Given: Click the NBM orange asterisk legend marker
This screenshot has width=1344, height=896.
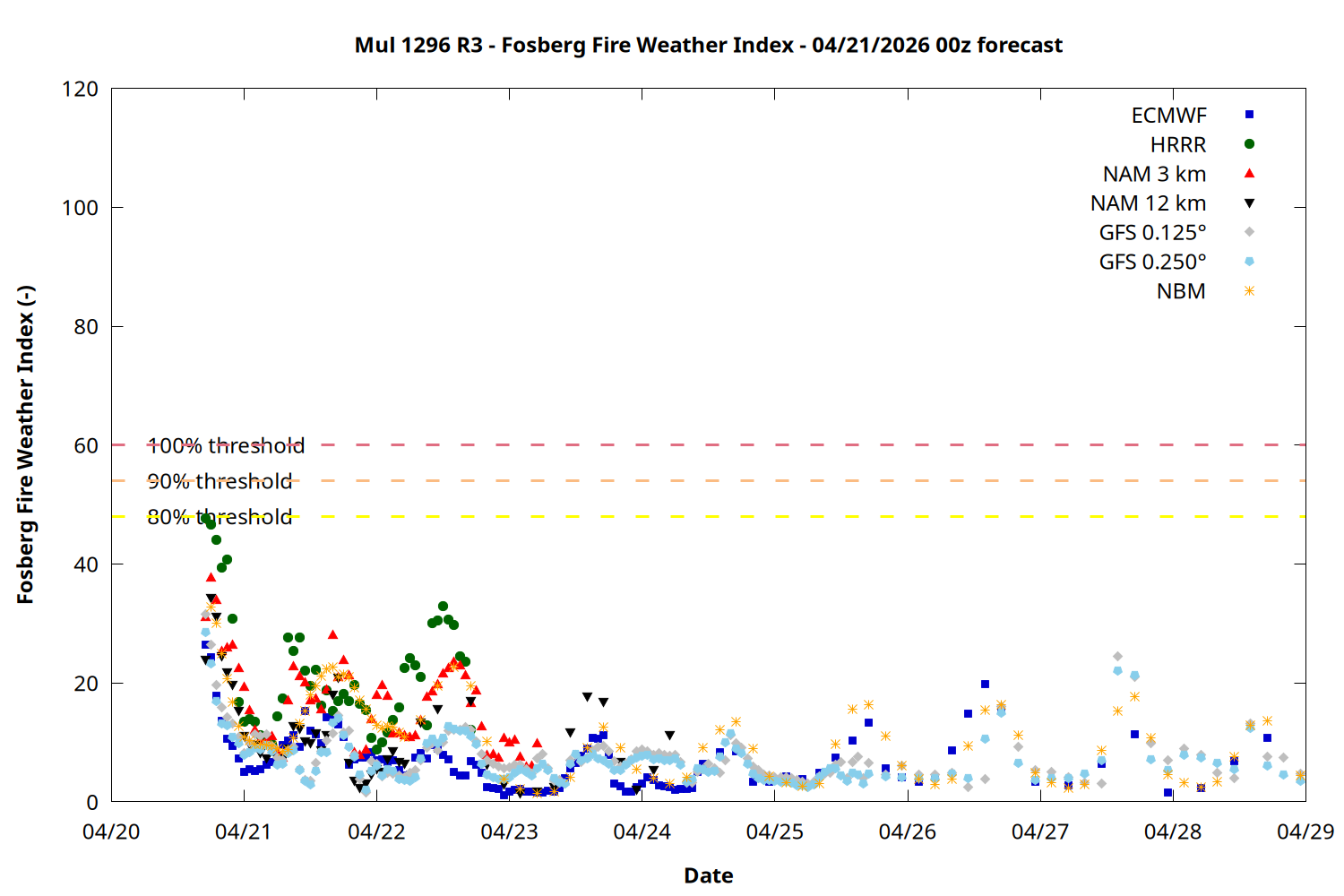Looking at the screenshot, I should pyautogui.click(x=1249, y=291).
